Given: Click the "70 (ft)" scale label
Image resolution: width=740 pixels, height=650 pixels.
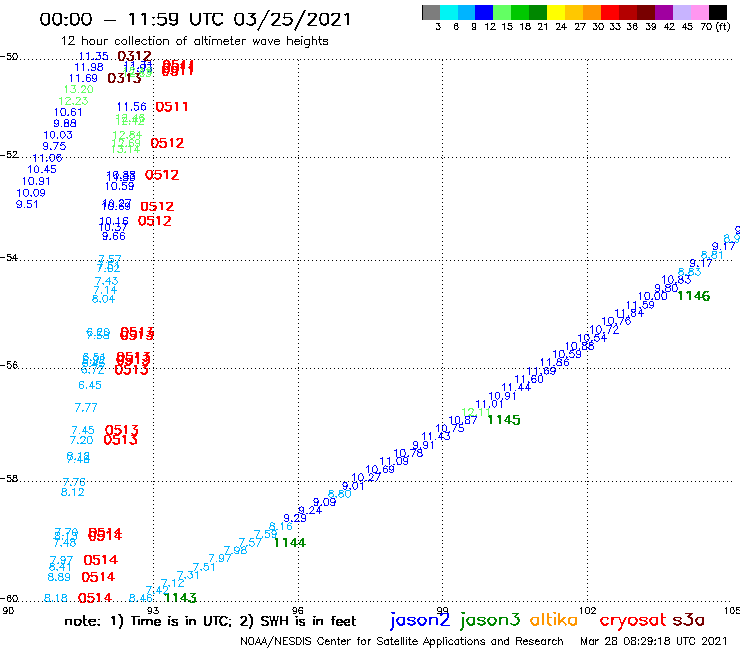Looking at the screenshot, I should tap(715, 27).
